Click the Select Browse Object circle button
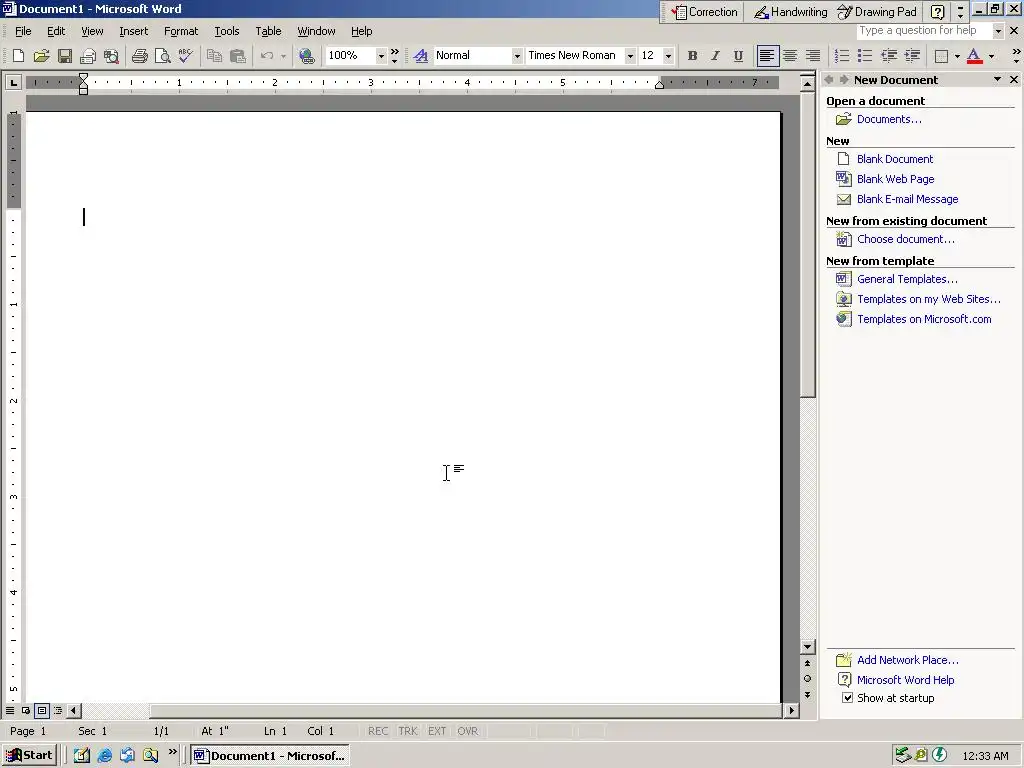The height and width of the screenshot is (768, 1024). point(807,679)
